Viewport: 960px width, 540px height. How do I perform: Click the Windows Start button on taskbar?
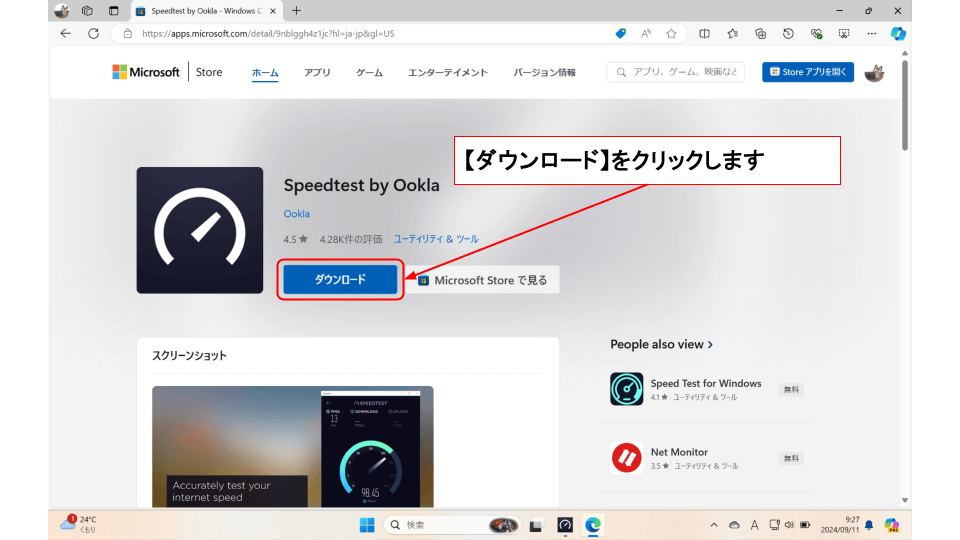[x=366, y=525]
